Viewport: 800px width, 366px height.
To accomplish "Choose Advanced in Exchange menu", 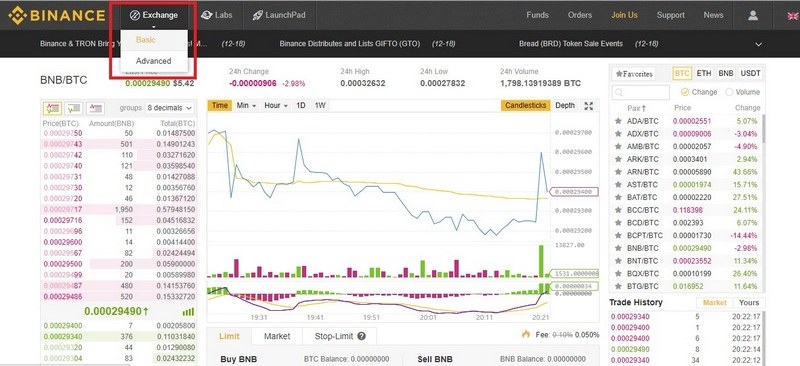I will [154, 61].
